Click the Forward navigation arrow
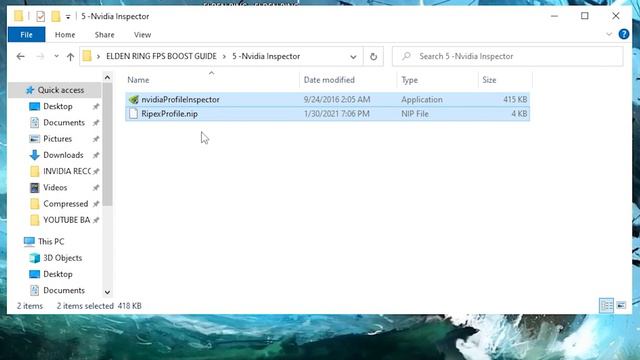The height and width of the screenshot is (360, 640). [40, 56]
